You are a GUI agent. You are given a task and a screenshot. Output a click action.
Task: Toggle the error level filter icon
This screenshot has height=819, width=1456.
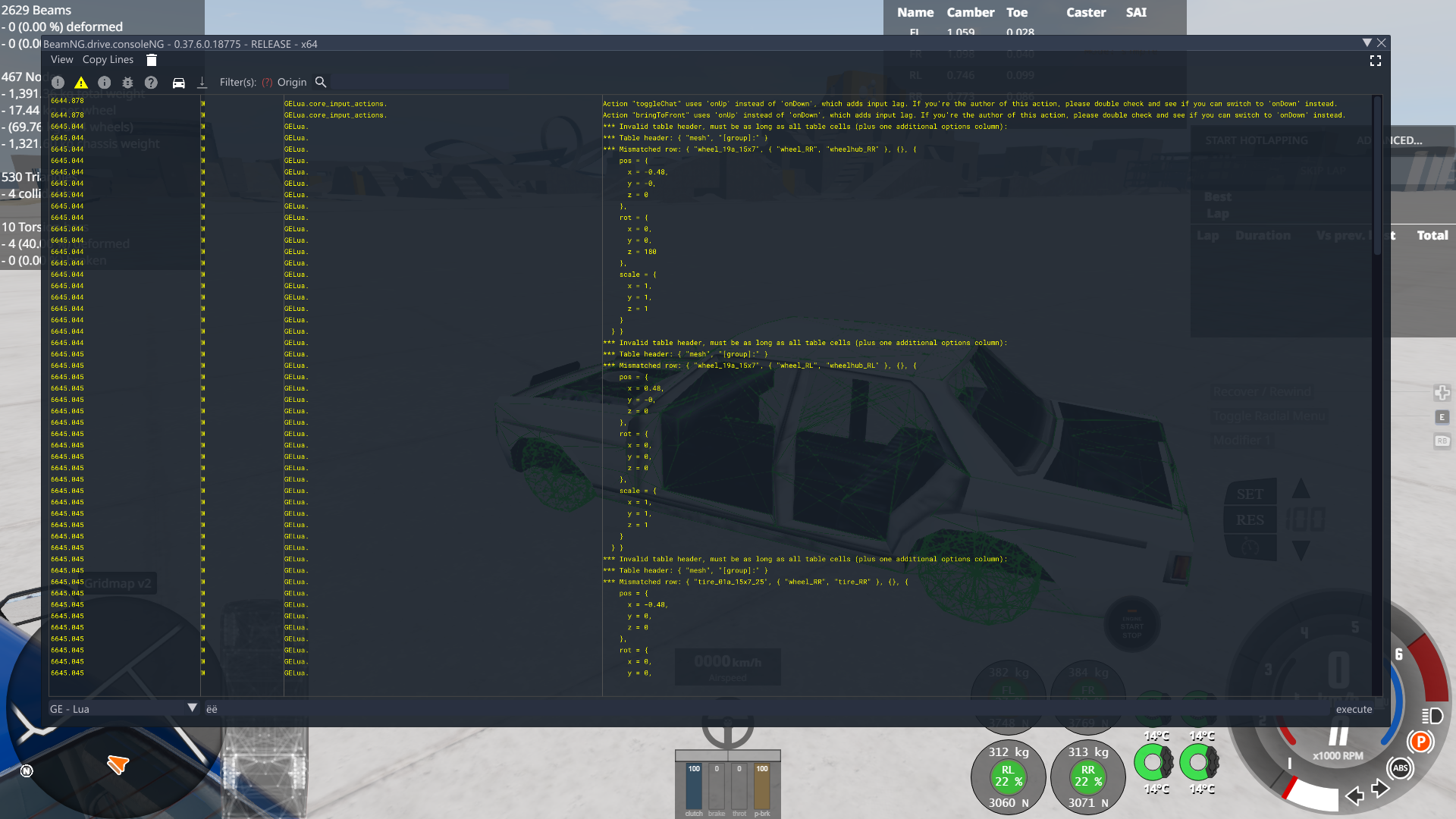[58, 83]
